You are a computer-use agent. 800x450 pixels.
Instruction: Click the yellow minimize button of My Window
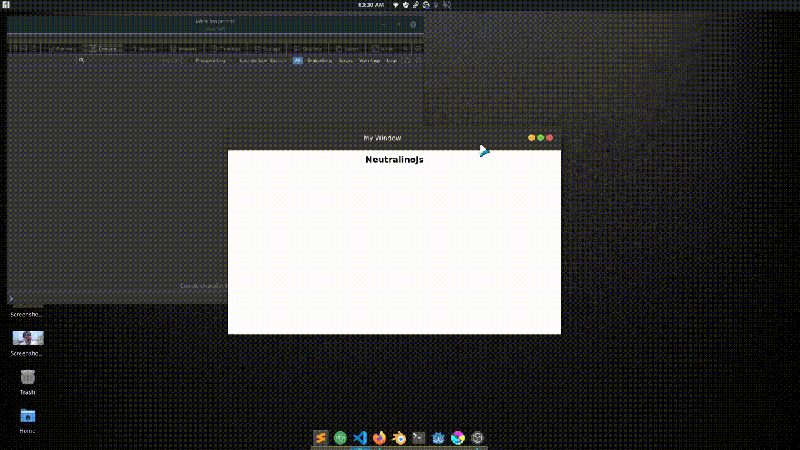coord(532,138)
